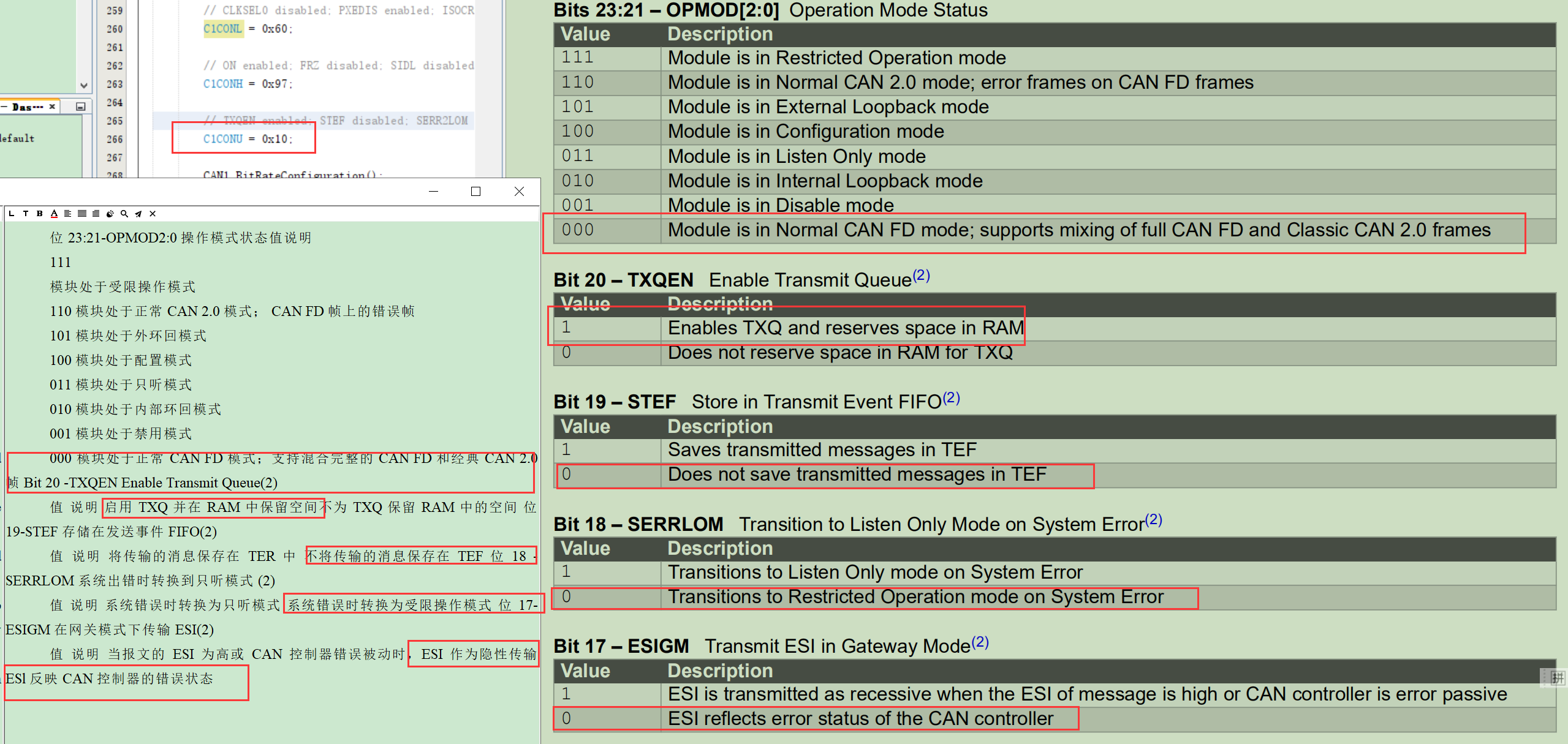Screen dimensions: 1568x744
Task: Justify text using full-lines alignment icon
Action: [81, 214]
